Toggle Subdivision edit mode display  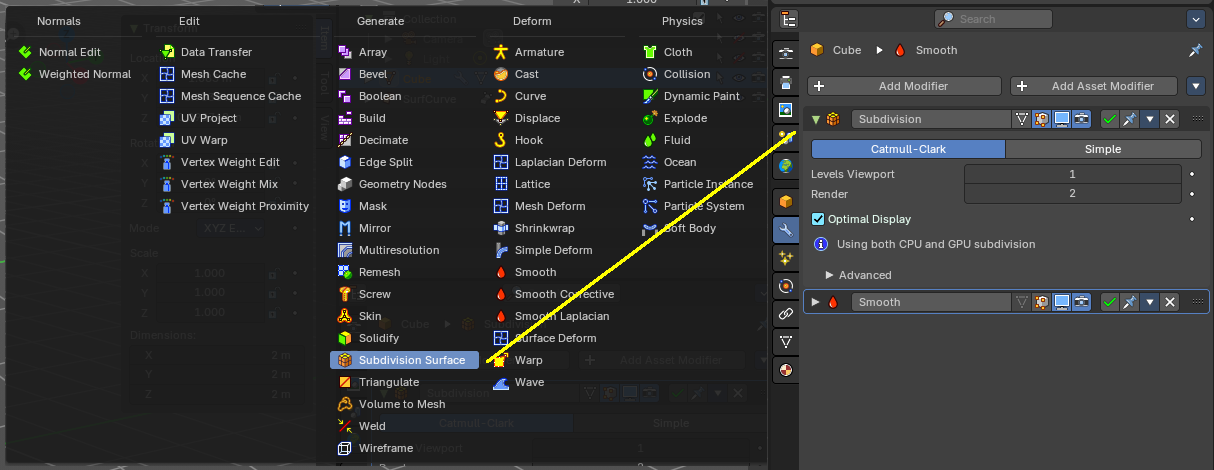pyautogui.click(x=1042, y=119)
